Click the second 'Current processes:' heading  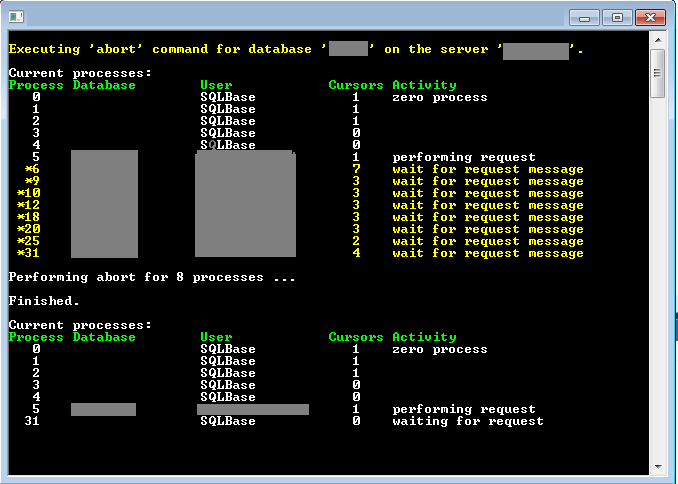tap(80, 325)
